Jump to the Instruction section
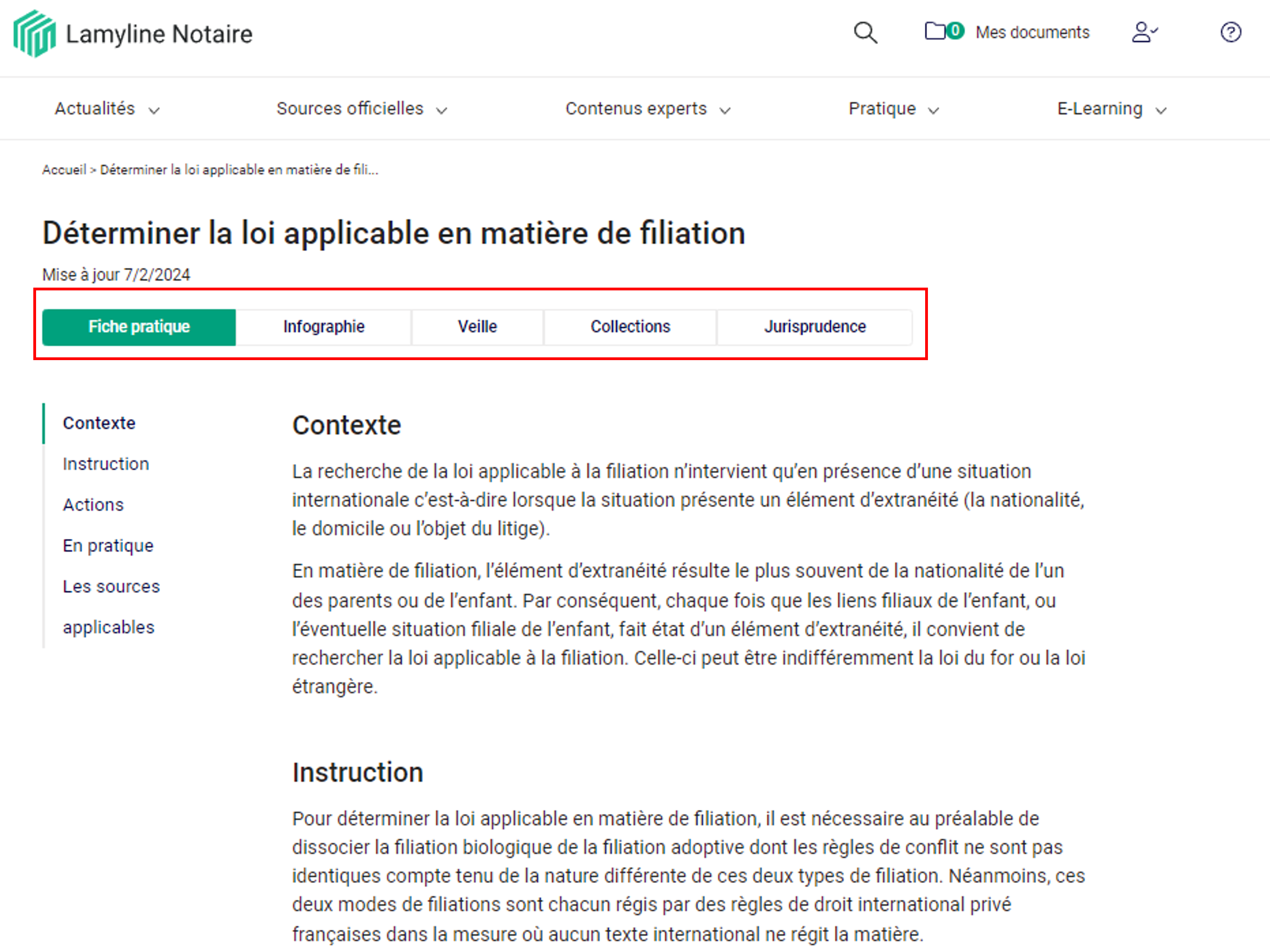The width and height of the screenshot is (1270, 952). click(106, 464)
